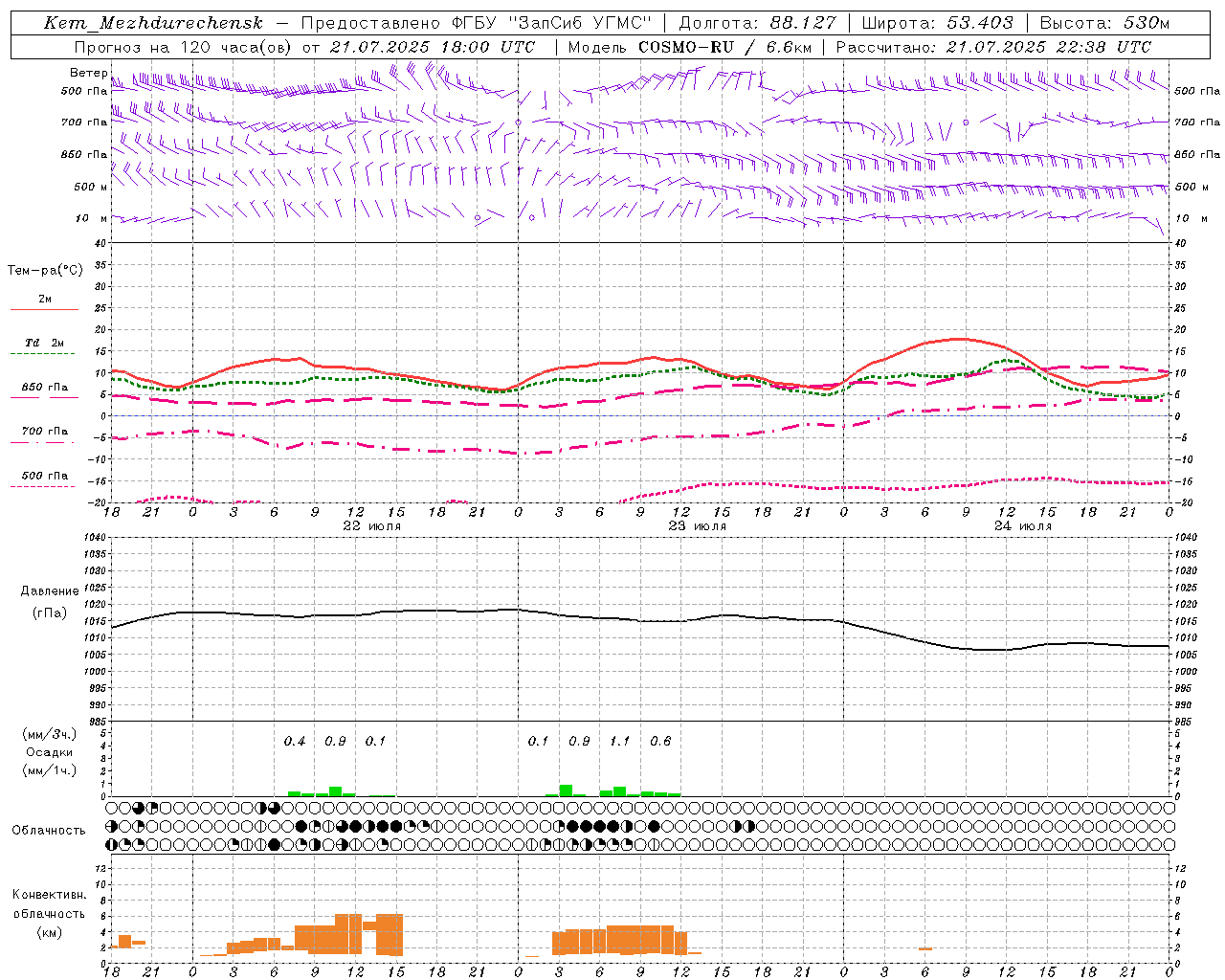The width and height of the screenshot is (1225, 980).
Task: Click the 2м legend entry under temperature
Action: click(x=45, y=300)
